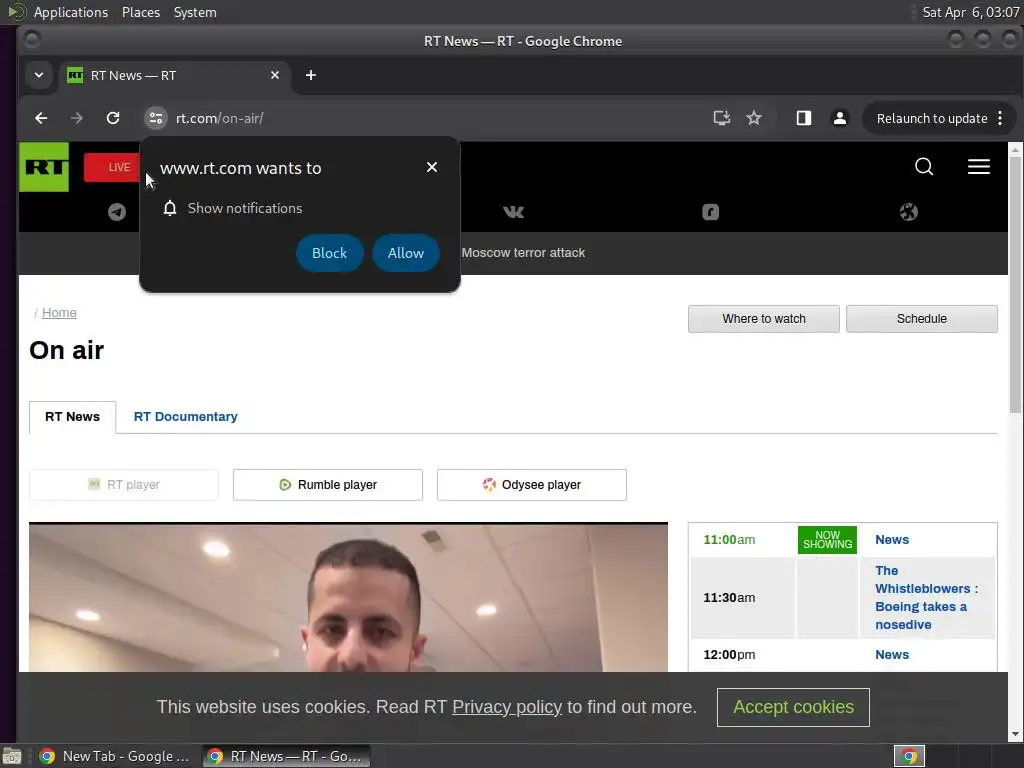Open Moscow terror attack topic link
This screenshot has height=768, width=1024.
click(x=523, y=253)
